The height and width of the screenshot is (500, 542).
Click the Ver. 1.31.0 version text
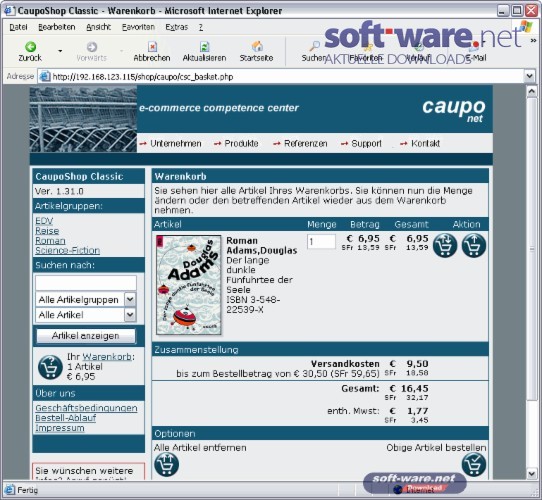tap(59, 191)
